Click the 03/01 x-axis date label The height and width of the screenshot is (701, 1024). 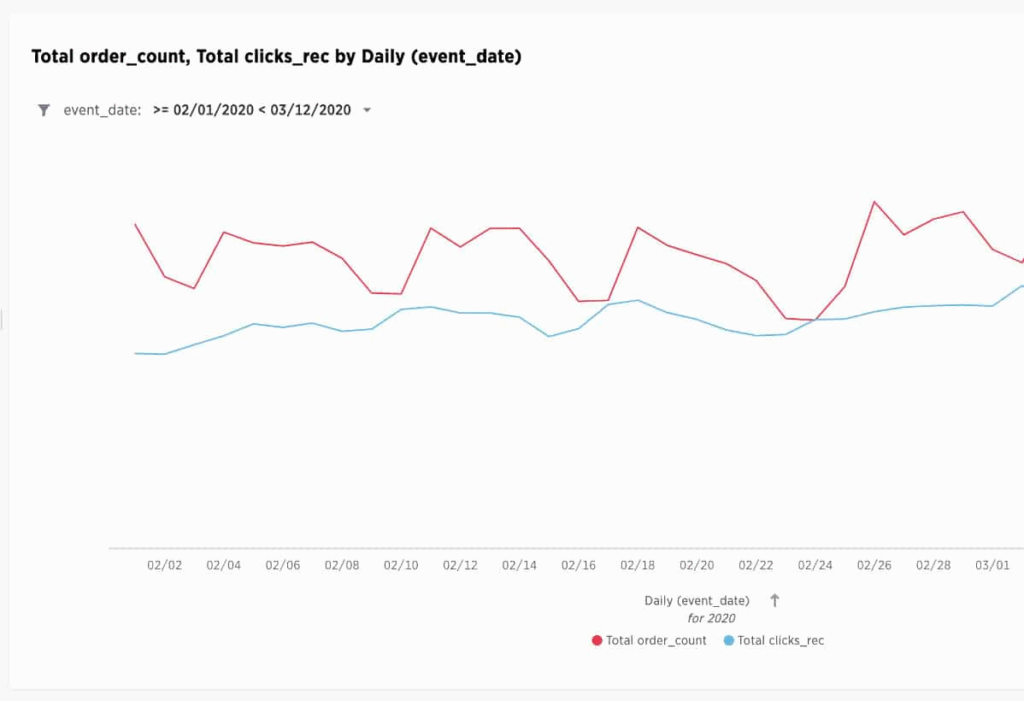point(992,566)
